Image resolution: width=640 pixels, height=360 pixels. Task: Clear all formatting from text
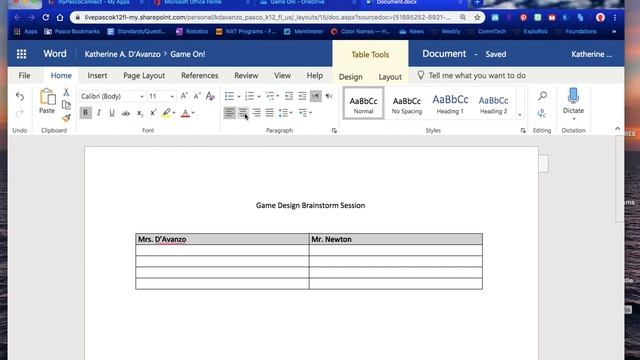(x=210, y=96)
